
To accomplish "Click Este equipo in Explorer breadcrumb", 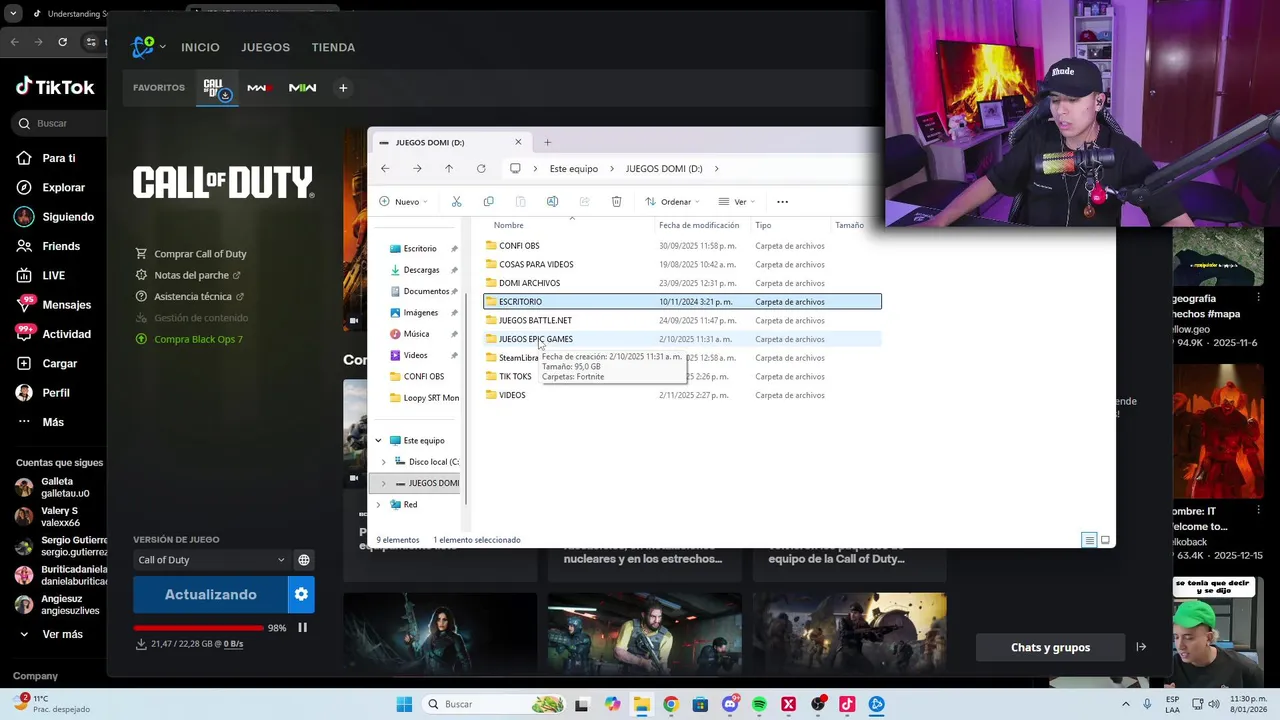I will click(x=573, y=169).
